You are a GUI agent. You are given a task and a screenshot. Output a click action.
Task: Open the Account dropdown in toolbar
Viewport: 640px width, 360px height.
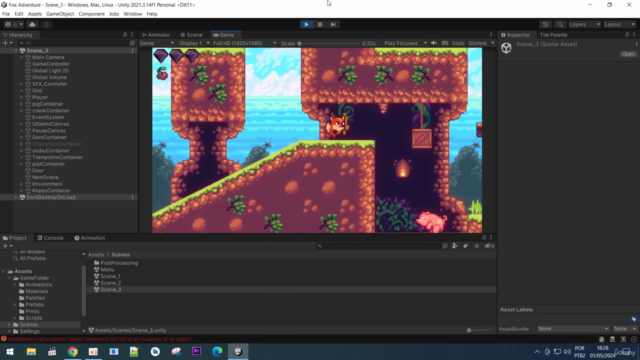click(x=14, y=24)
